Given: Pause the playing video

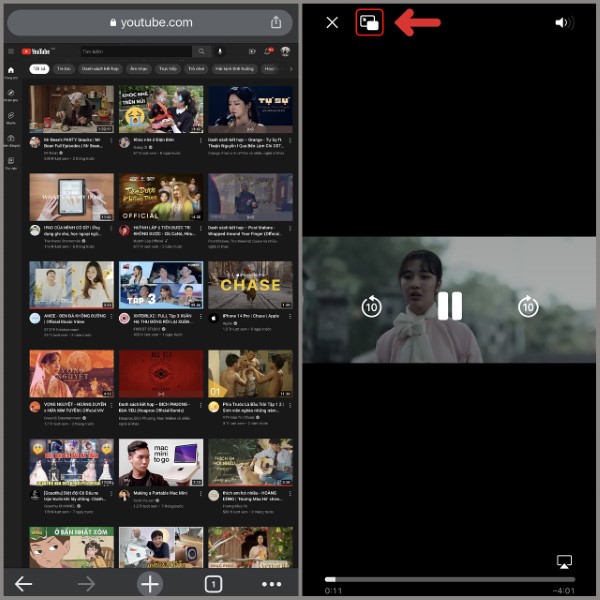Looking at the screenshot, I should tap(449, 306).
